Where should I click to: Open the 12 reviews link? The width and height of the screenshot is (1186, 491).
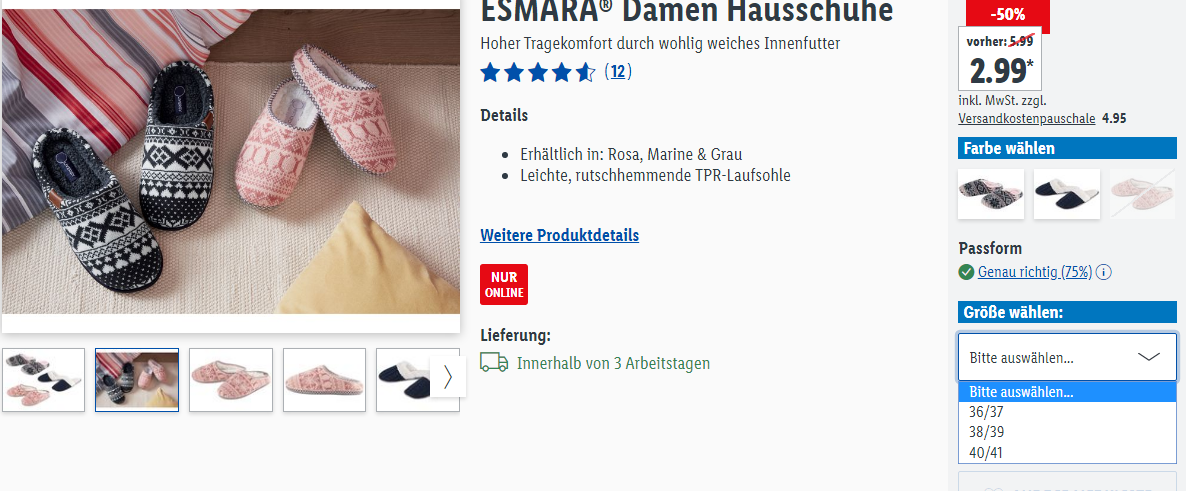(x=618, y=72)
